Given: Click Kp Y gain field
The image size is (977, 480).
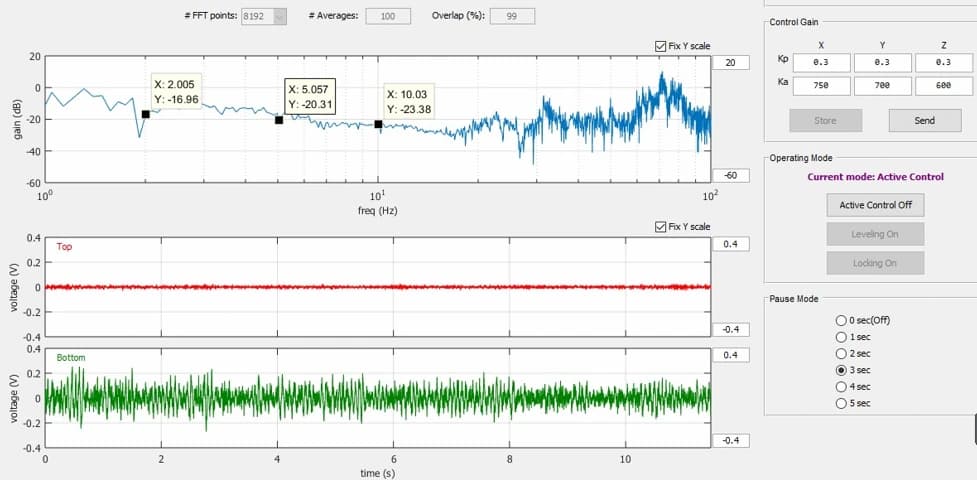Looking at the screenshot, I should 882,62.
